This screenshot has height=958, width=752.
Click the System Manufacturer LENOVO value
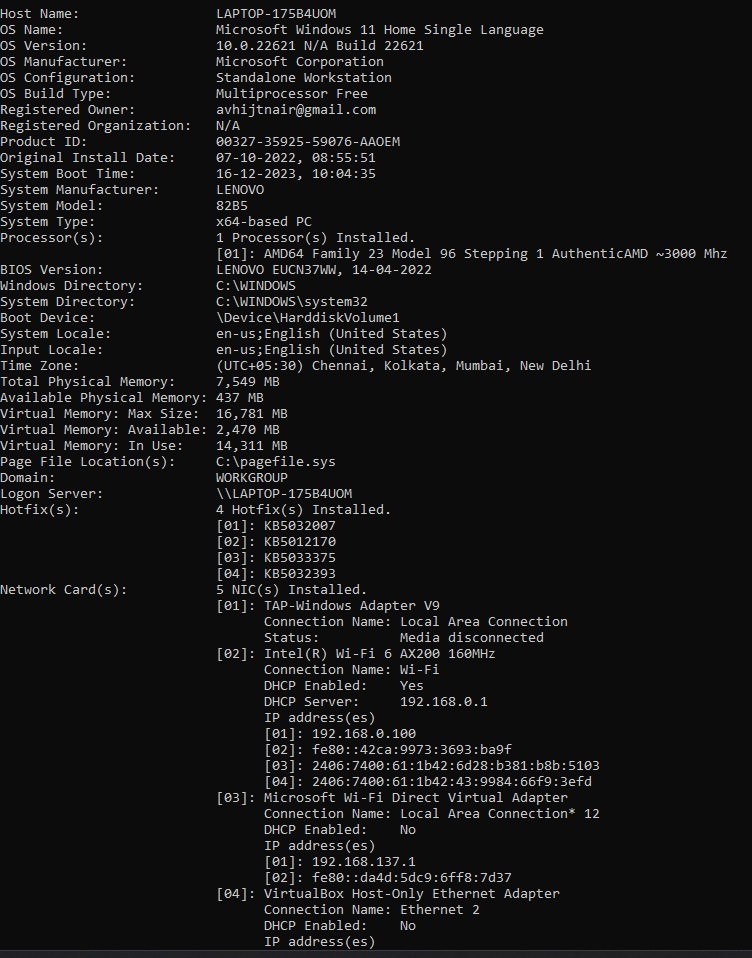[240, 189]
